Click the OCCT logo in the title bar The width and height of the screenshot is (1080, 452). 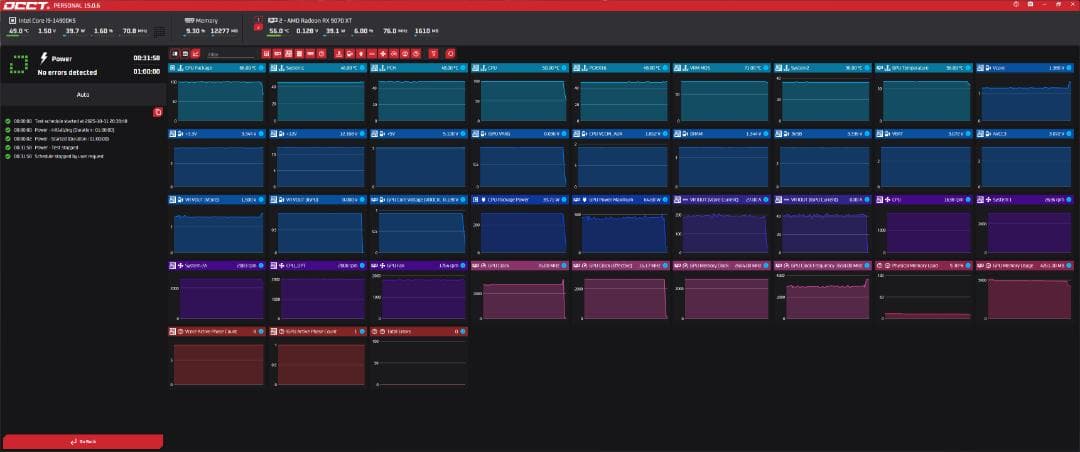pyautogui.click(x=25, y=7)
